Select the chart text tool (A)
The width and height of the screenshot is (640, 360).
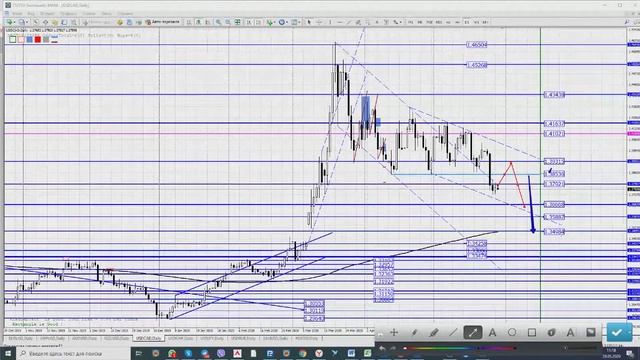(377, 22)
